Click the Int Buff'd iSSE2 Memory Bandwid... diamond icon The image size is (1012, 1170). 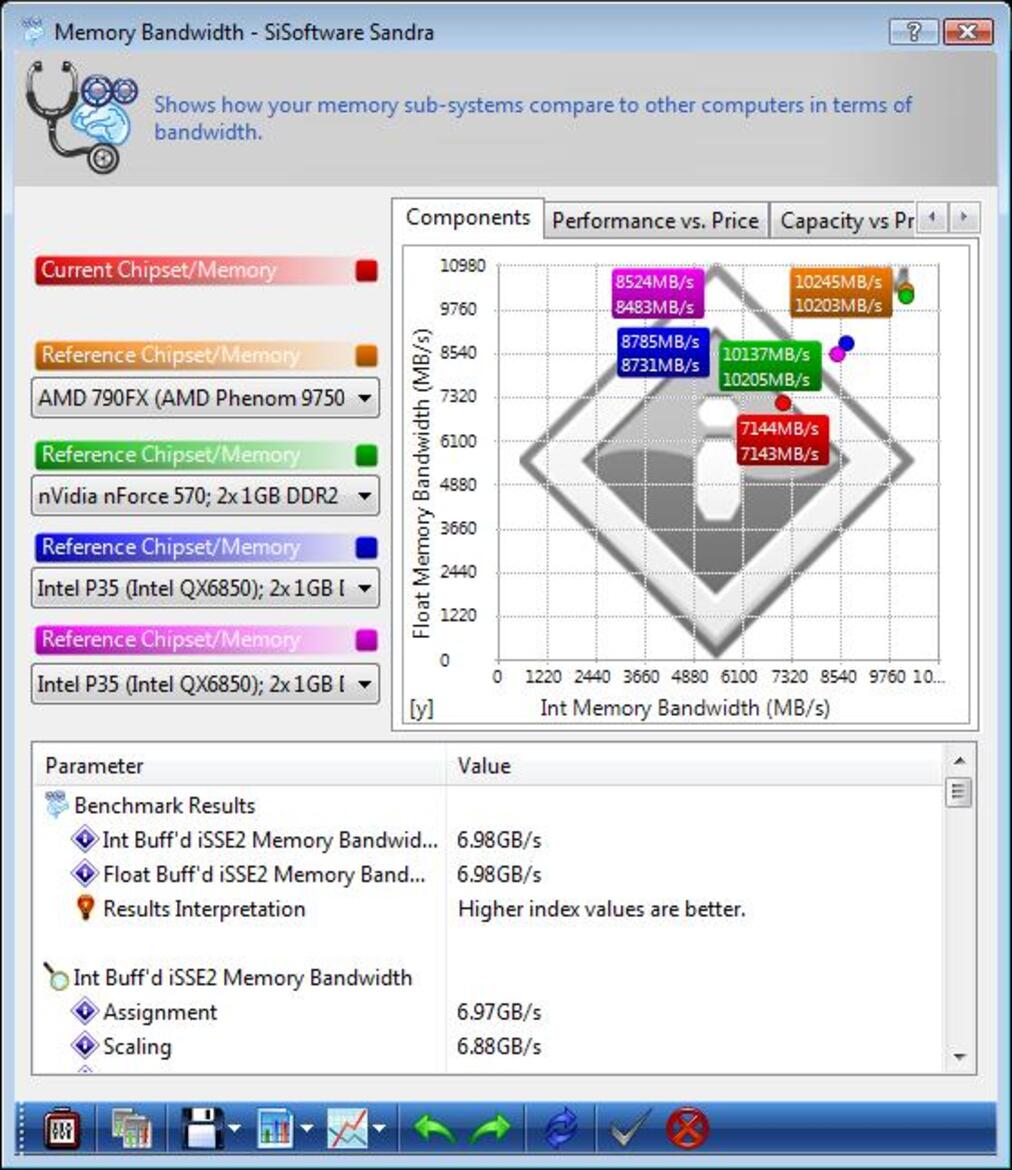point(85,839)
